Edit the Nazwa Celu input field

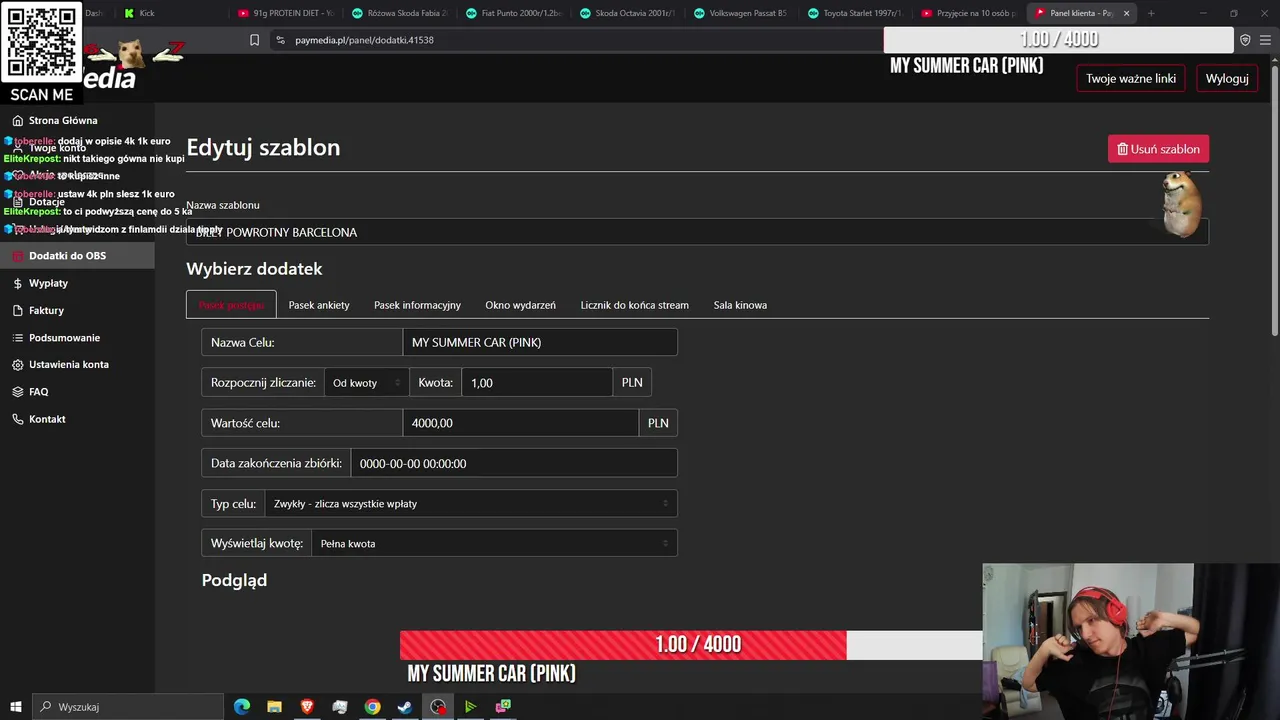pos(540,342)
